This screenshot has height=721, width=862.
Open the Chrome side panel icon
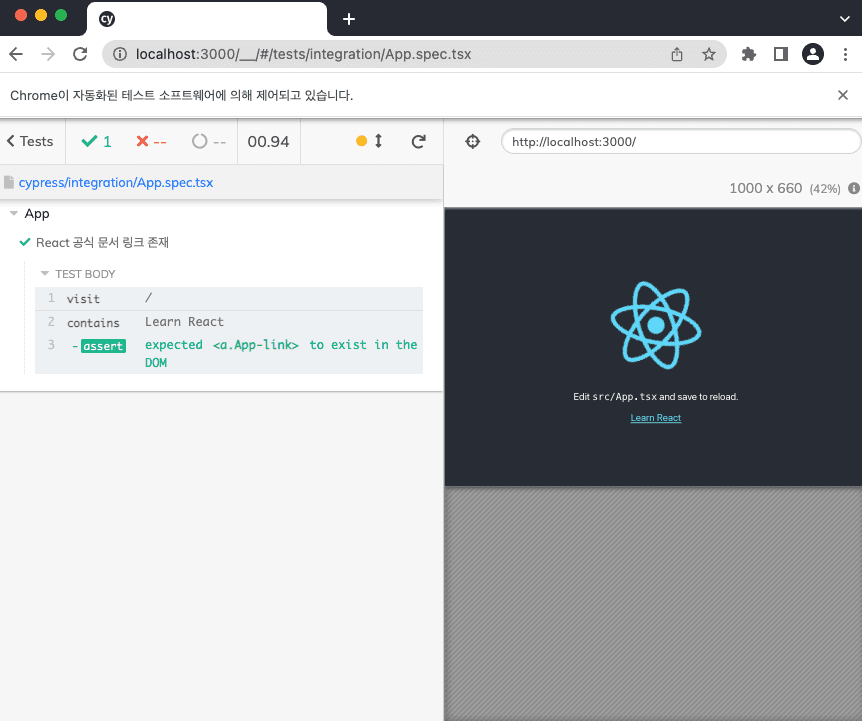point(780,55)
